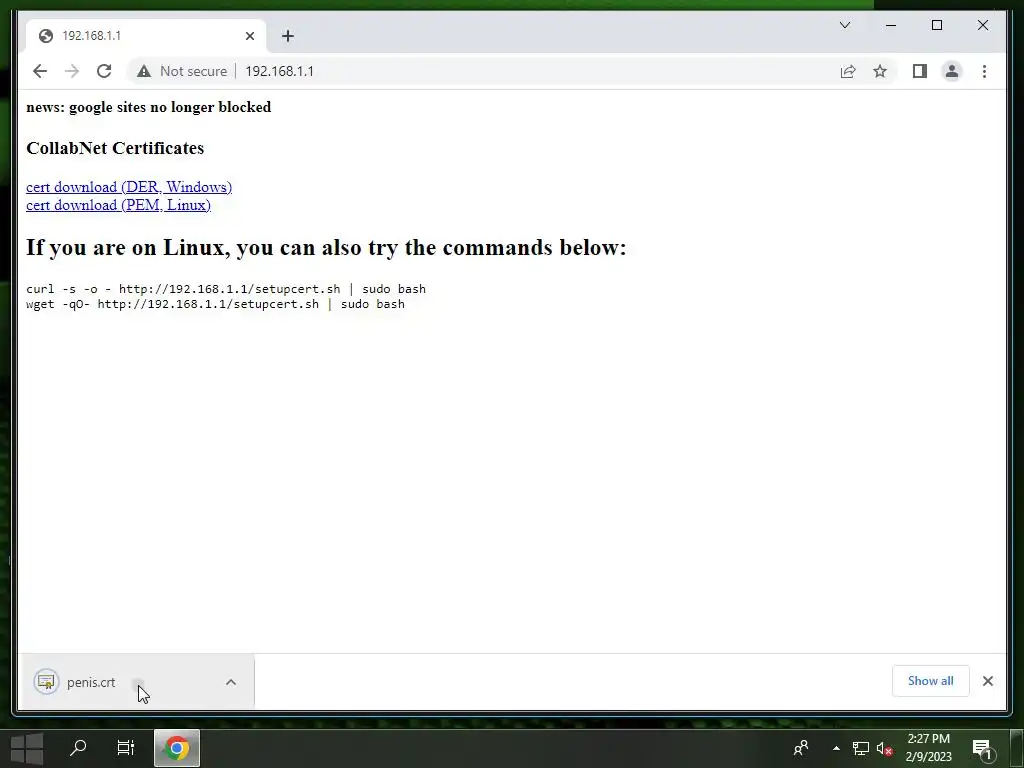Click the news google sites text

pyautogui.click(x=149, y=107)
